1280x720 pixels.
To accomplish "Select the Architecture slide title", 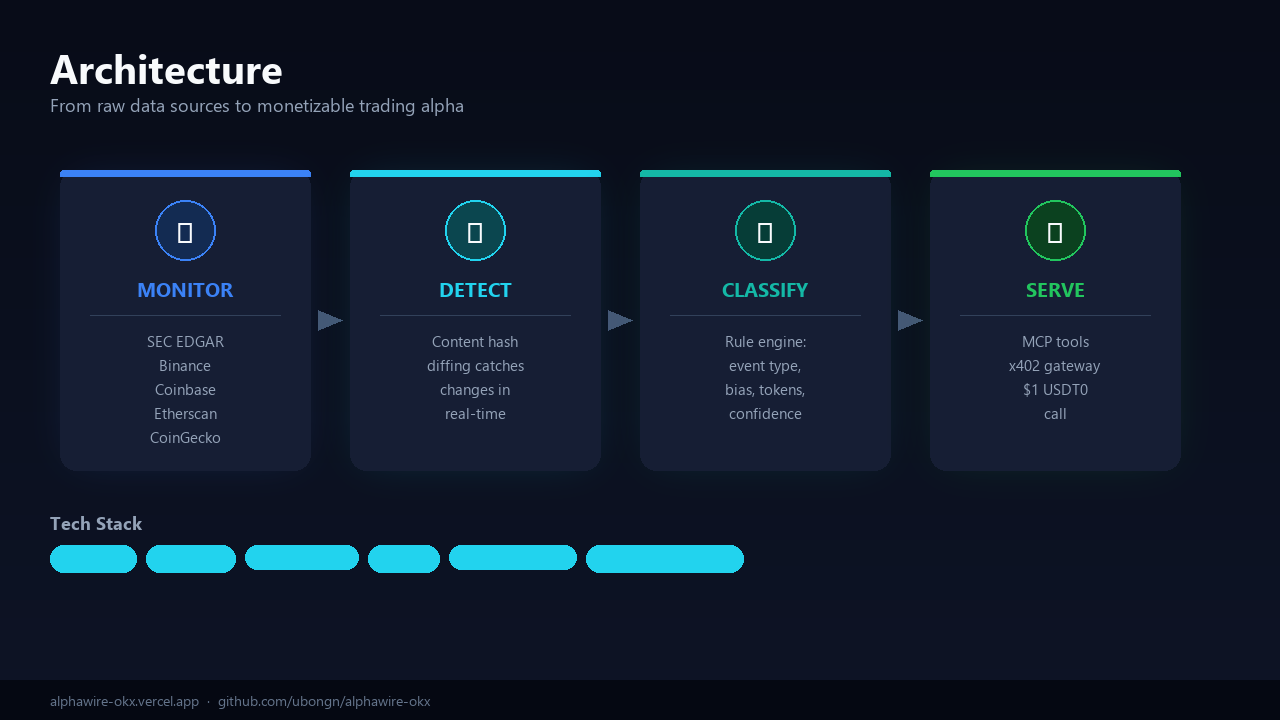I will coord(166,70).
